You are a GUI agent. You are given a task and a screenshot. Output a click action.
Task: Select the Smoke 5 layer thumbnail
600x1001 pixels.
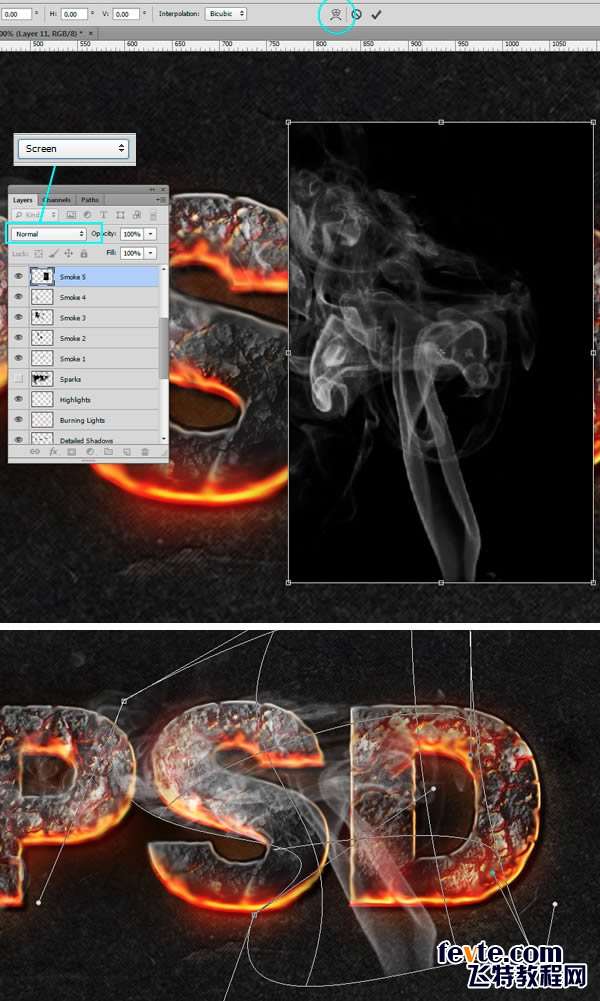42,276
